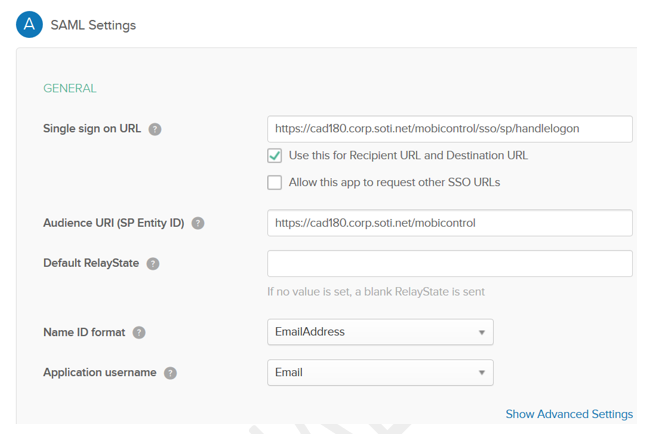
Task: Open Show Advanced Settings link
Action: [x=569, y=414]
